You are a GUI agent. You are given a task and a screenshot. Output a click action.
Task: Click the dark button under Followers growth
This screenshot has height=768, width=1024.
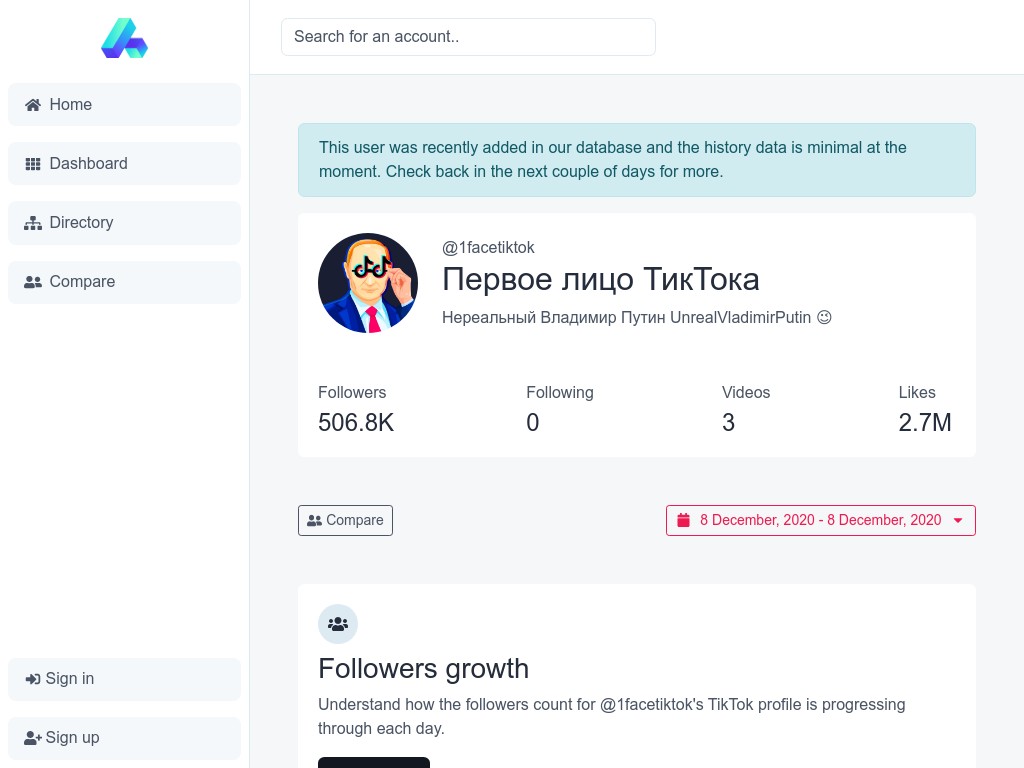374,762
